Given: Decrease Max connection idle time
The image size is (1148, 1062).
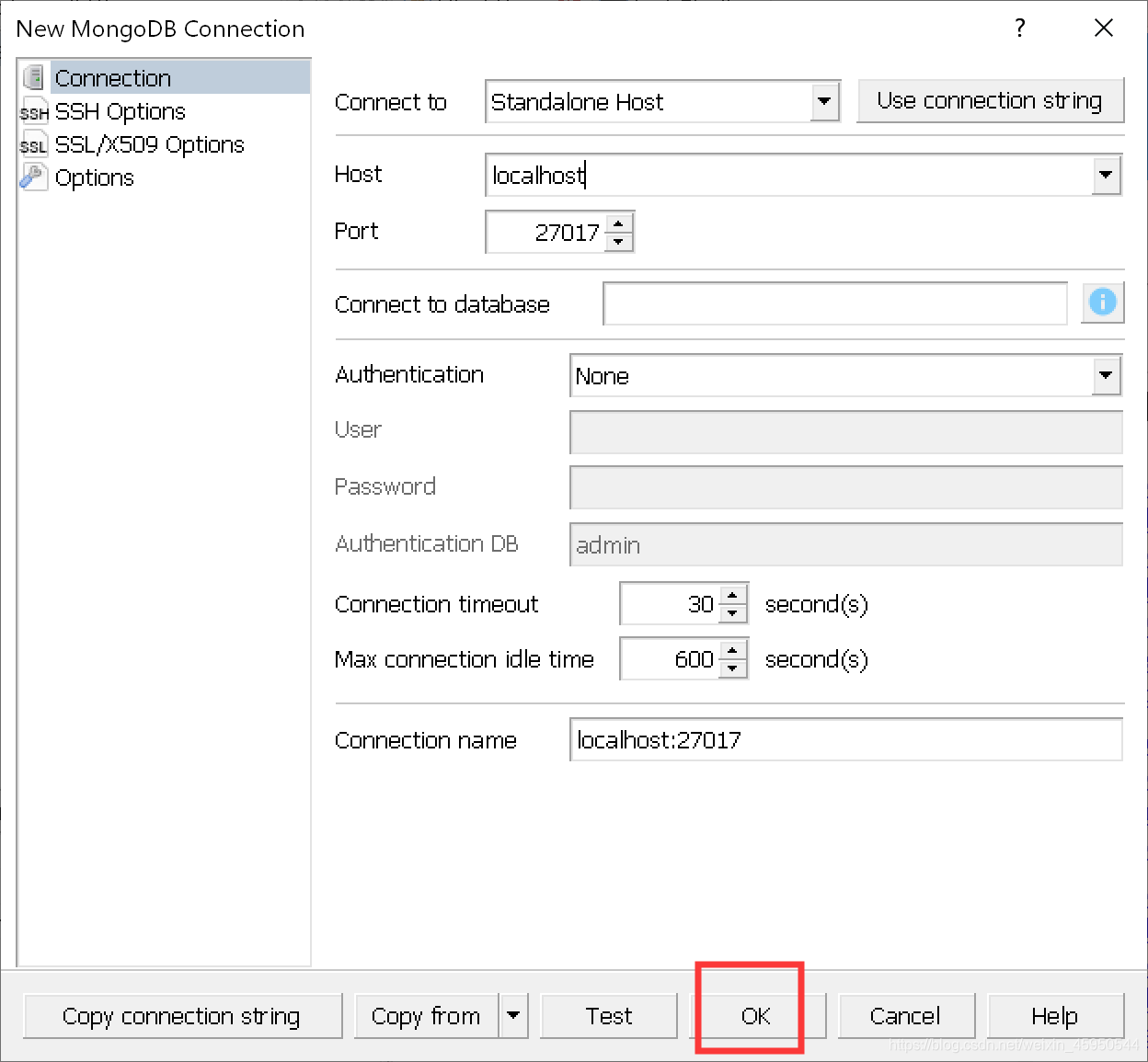Looking at the screenshot, I should (733, 669).
